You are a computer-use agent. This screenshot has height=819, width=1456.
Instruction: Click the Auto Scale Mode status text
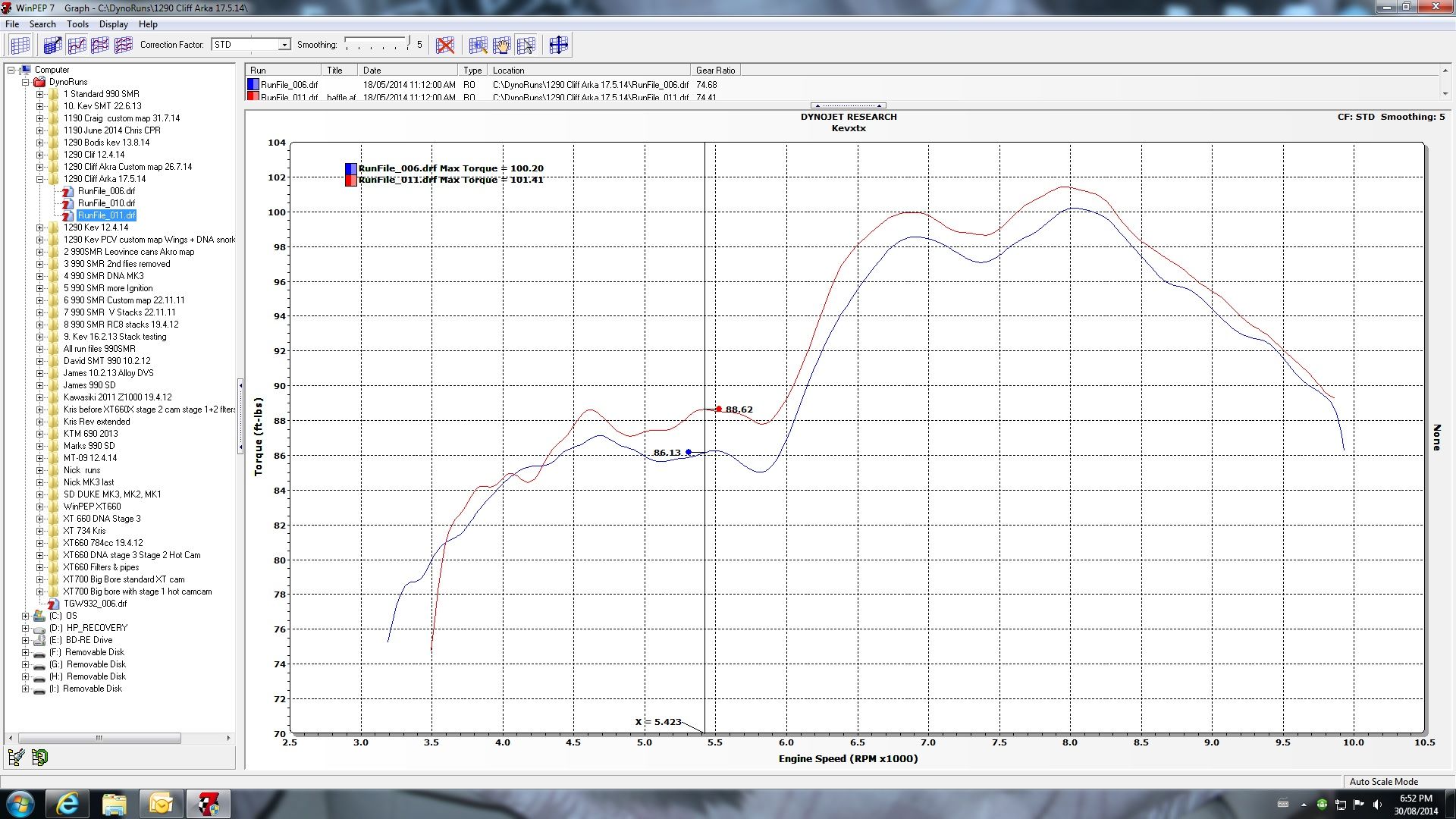click(1383, 782)
